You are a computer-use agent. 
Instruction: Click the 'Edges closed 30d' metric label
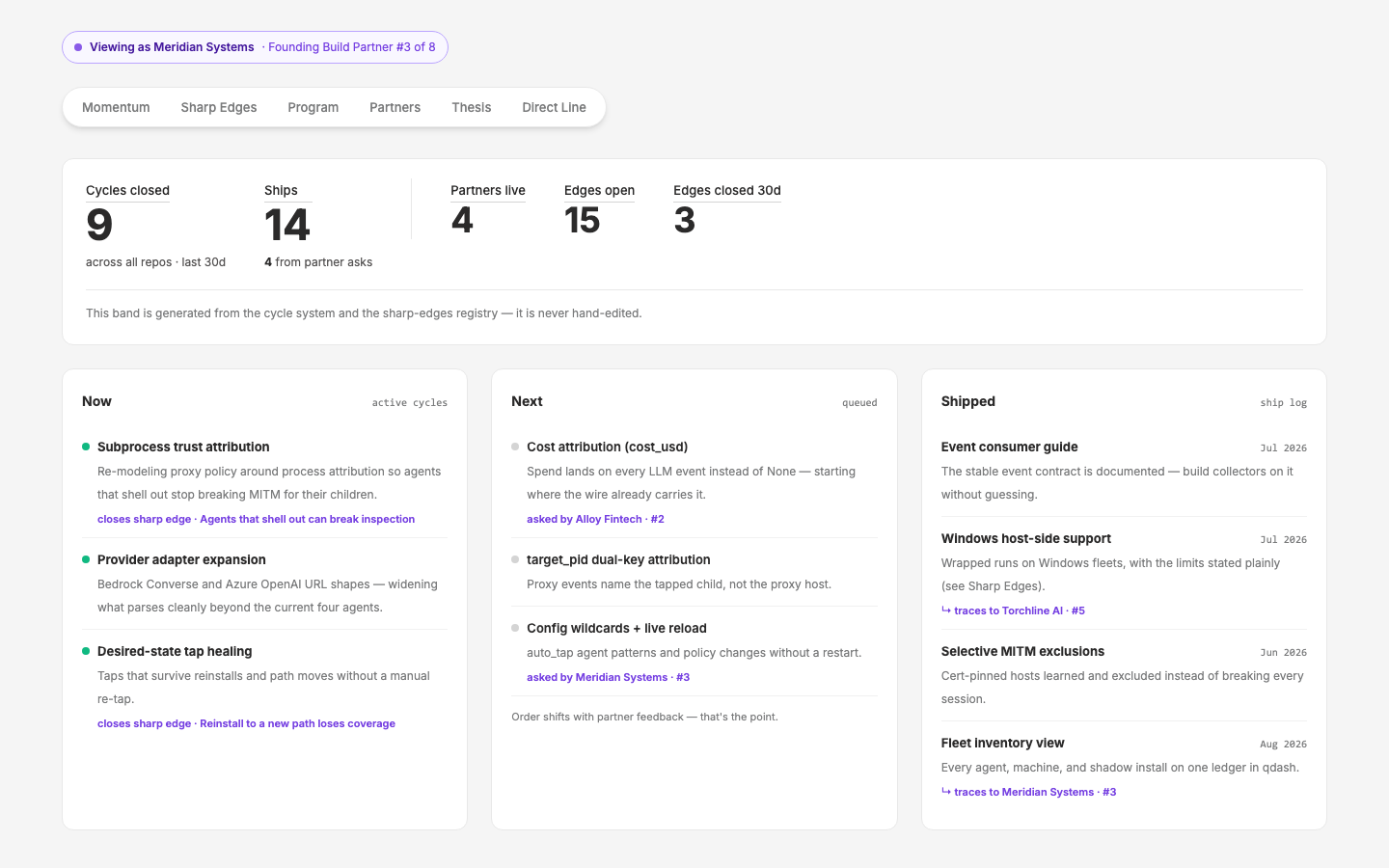point(727,190)
